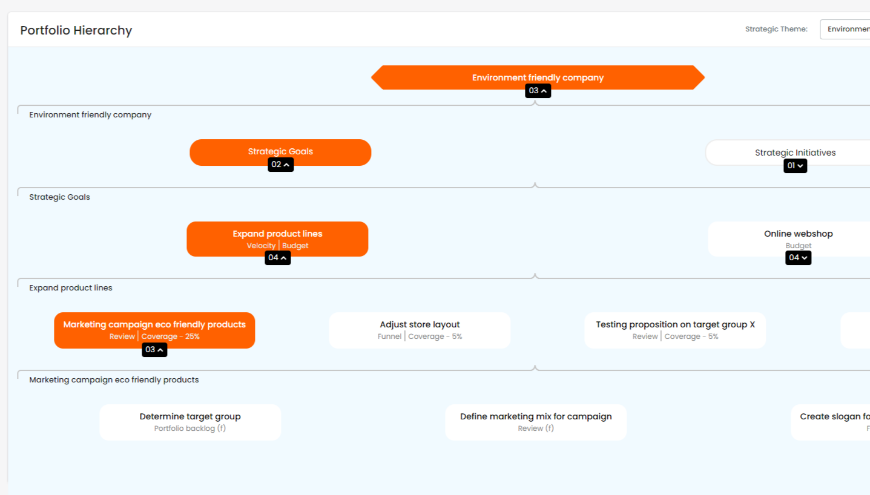Image resolution: width=870 pixels, height=495 pixels.
Task: Click 'Funnel | Coverage - 5%' text
Action: pos(419,336)
